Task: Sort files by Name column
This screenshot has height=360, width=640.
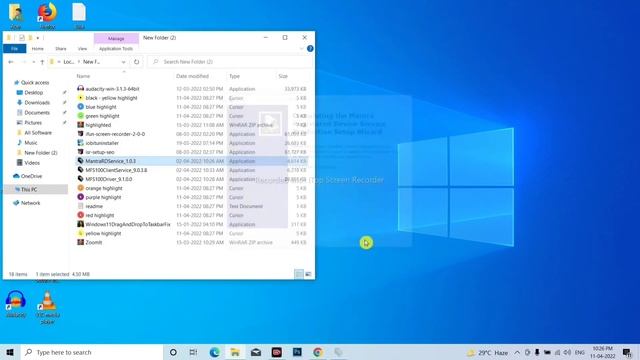Action: click(x=83, y=76)
